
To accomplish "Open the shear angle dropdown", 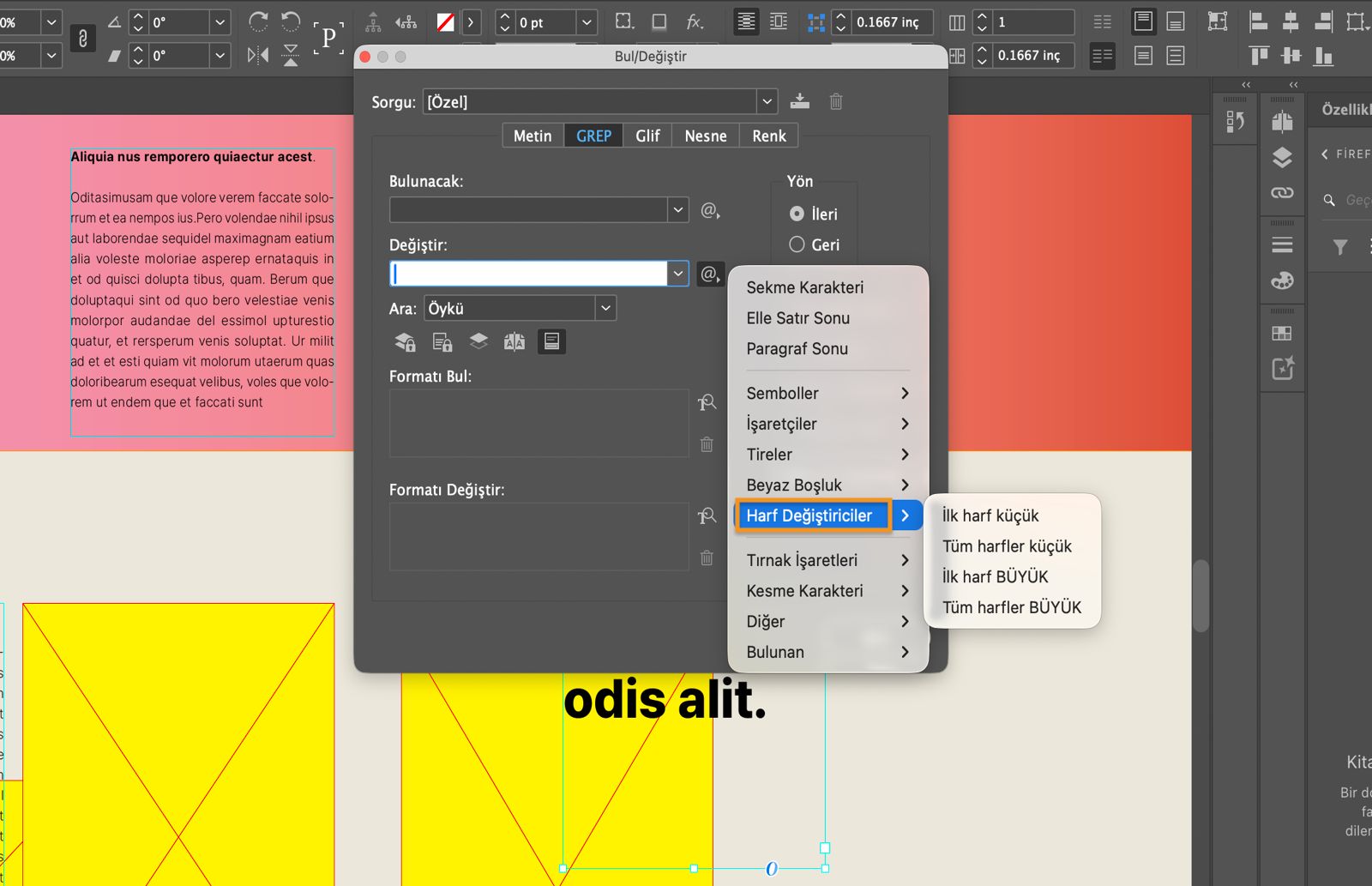I will point(220,56).
